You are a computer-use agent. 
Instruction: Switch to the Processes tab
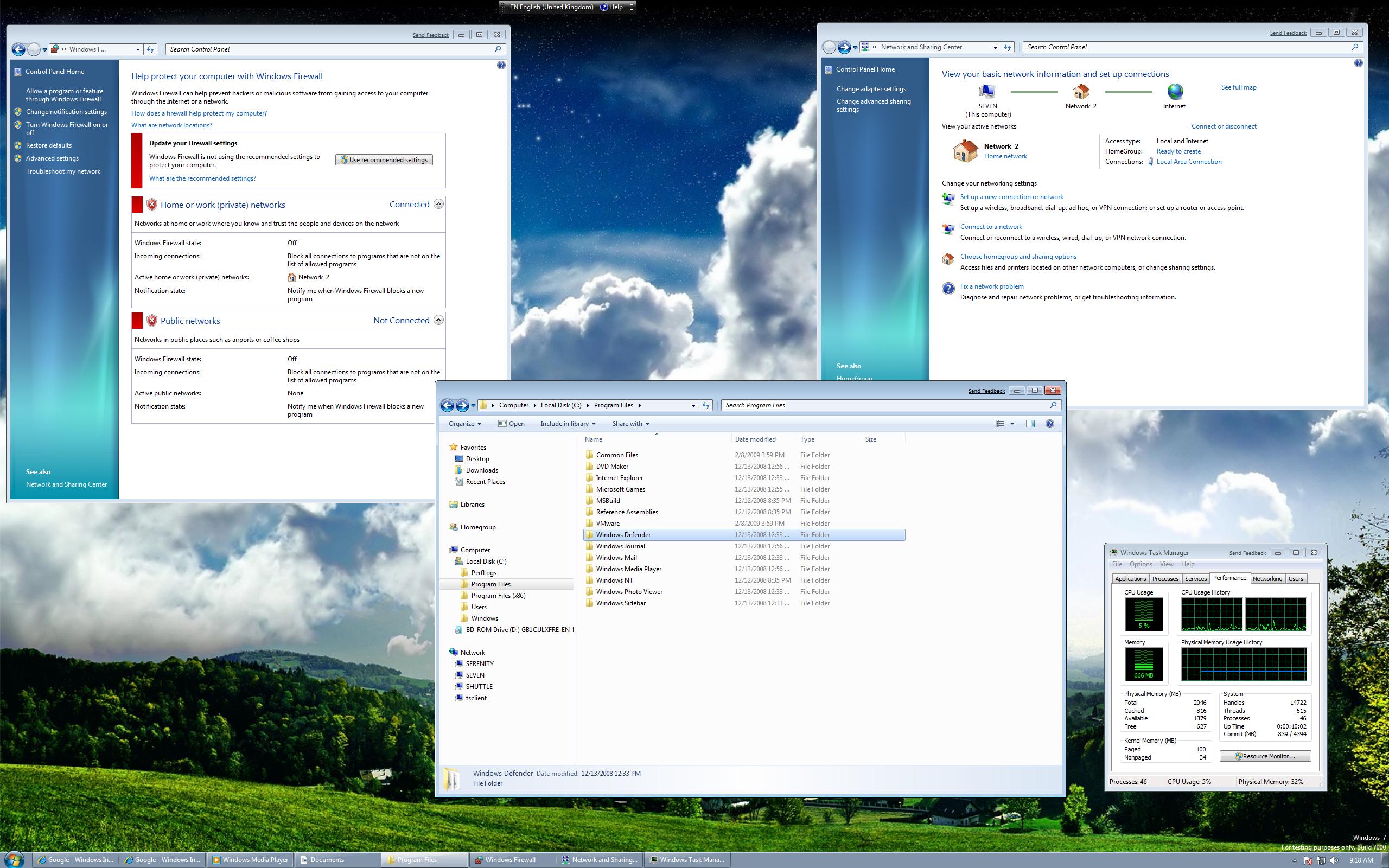pyautogui.click(x=1165, y=579)
